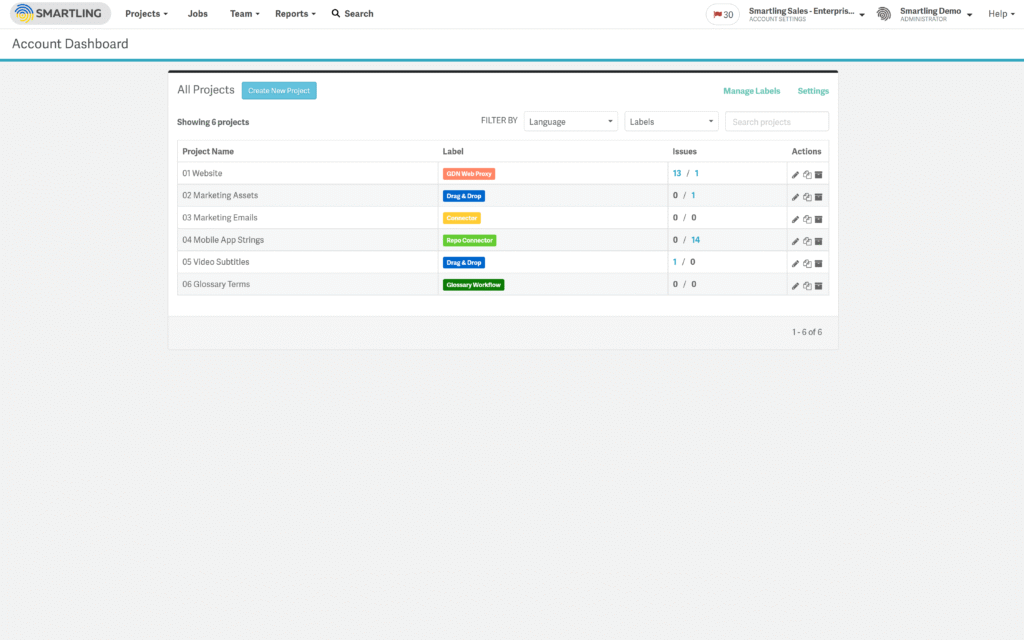
Task: Open the Labels filter dropdown
Action: tap(671, 120)
